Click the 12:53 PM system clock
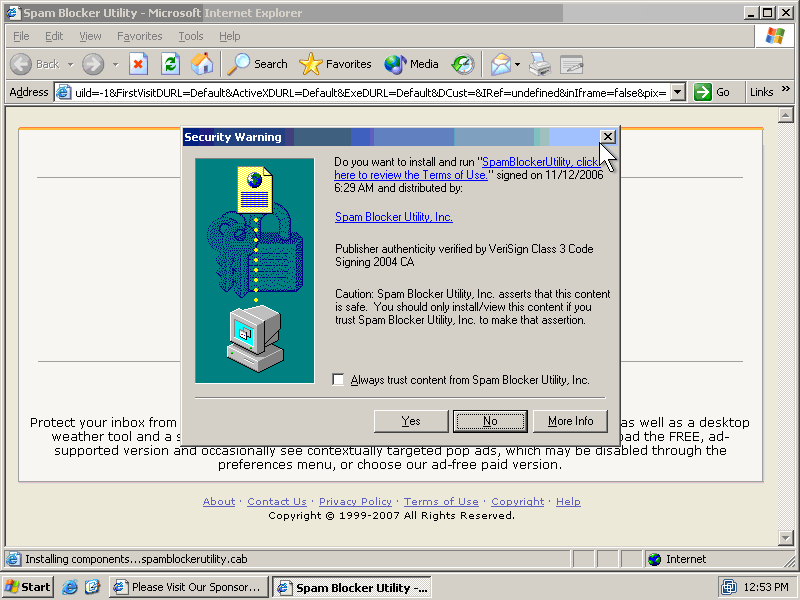This screenshot has height=600, width=800. tap(766, 587)
